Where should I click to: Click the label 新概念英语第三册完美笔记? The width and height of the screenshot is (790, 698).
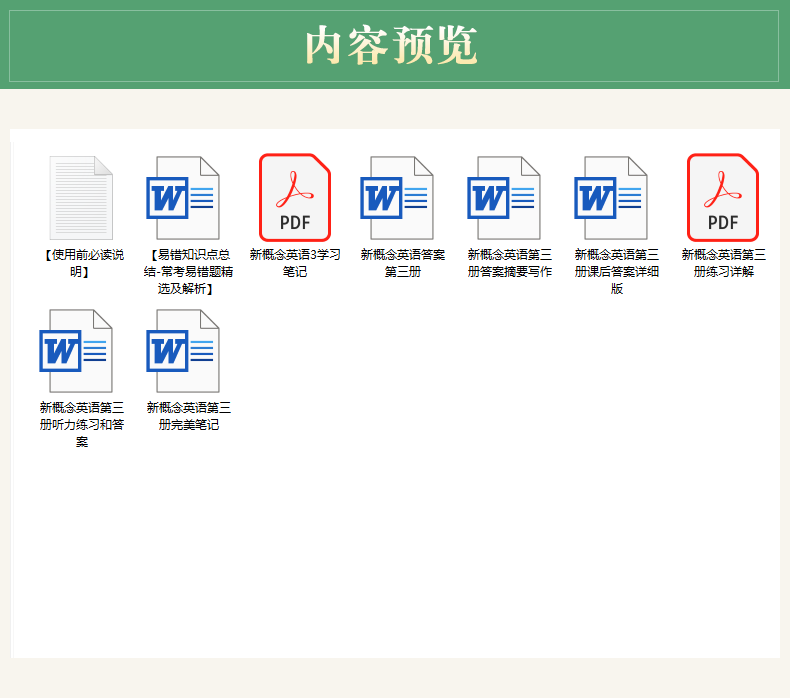(188, 416)
